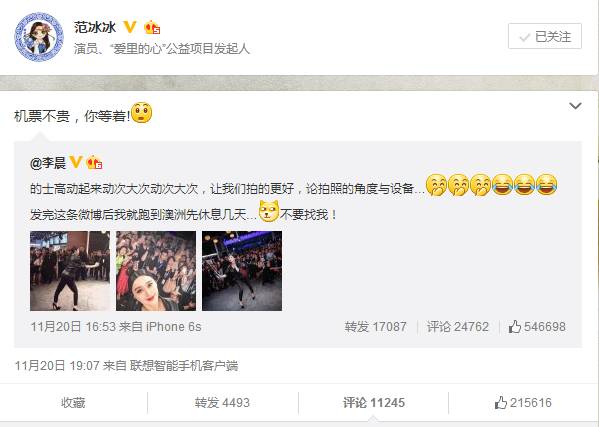599x427 pixels.
Task: Open the 范冰冰 username link
Action: [95, 27]
